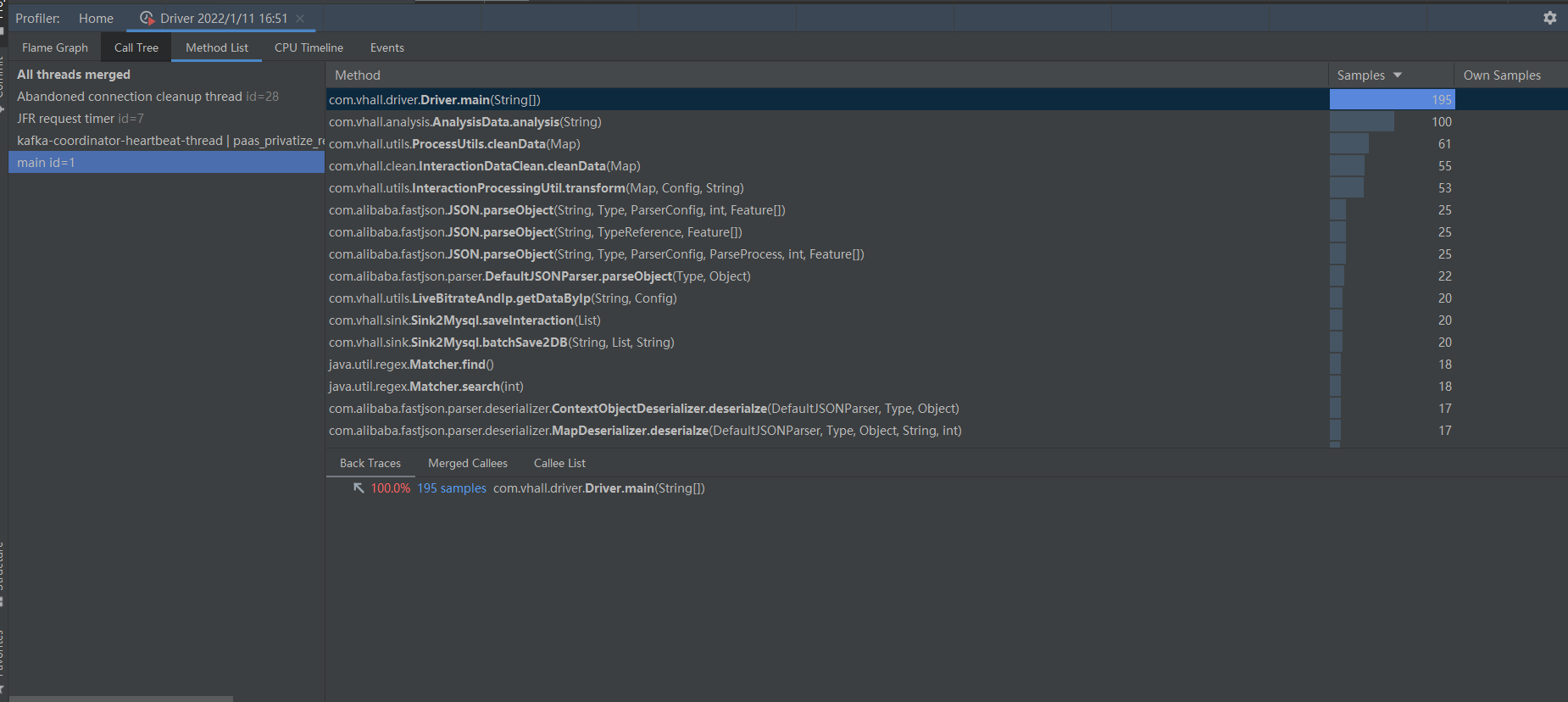1568x702 pixels.
Task: Show the Merged Callees tab
Action: [467, 463]
